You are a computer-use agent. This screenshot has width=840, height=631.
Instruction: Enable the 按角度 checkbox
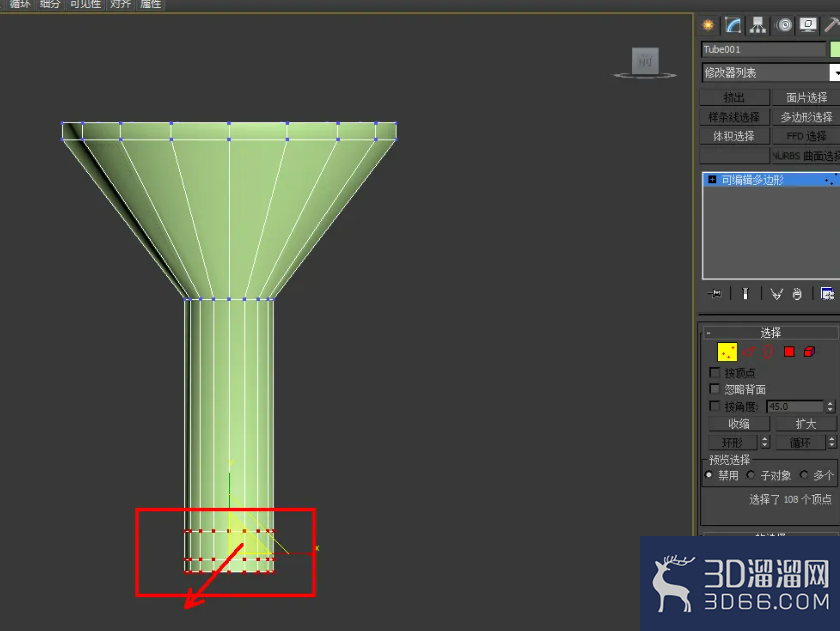click(714, 406)
